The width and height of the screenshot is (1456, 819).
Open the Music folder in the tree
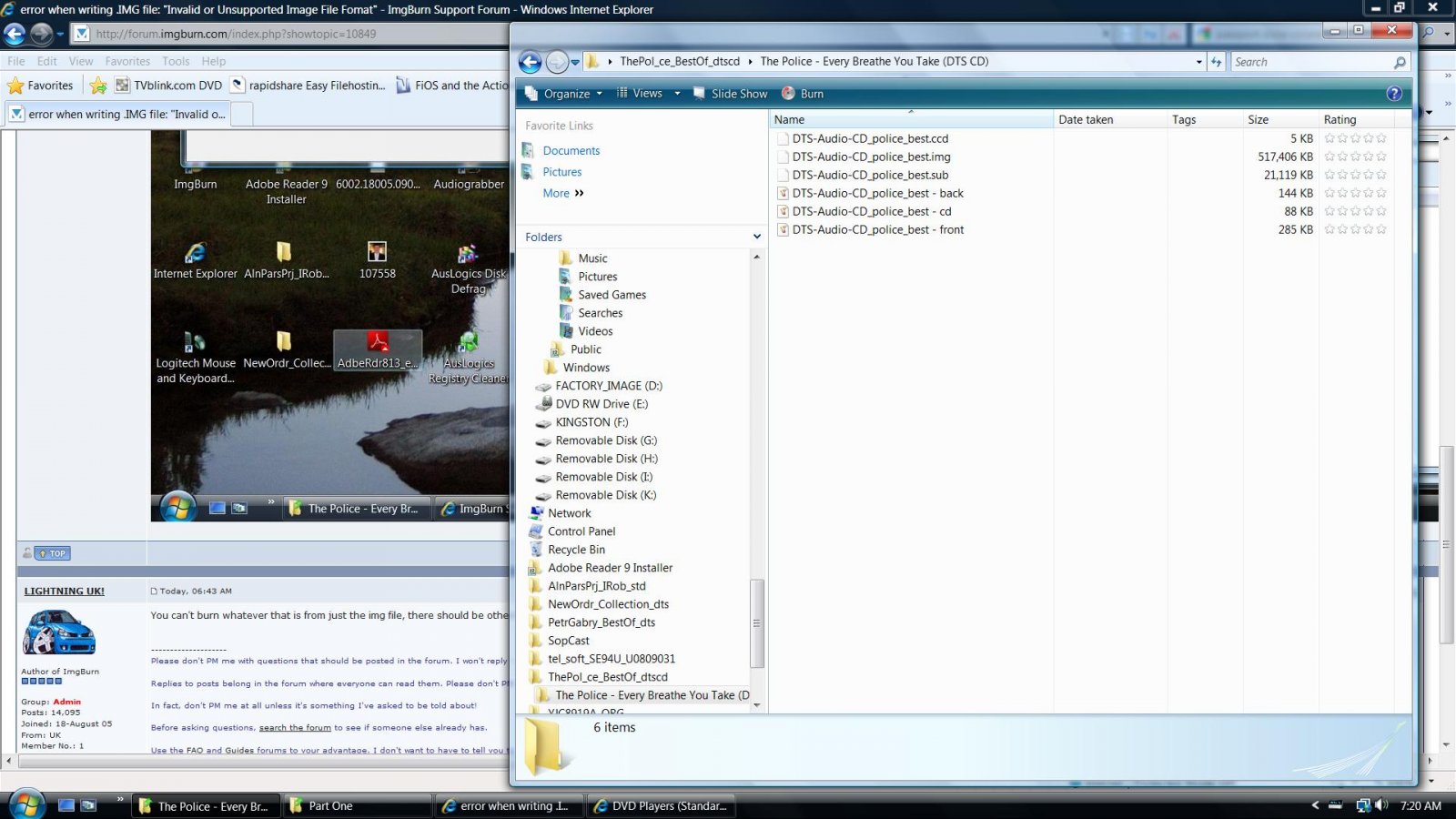click(592, 258)
